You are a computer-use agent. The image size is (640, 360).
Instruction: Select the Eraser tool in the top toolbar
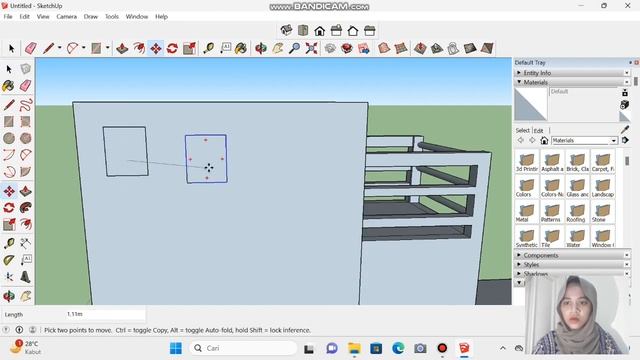(31, 48)
